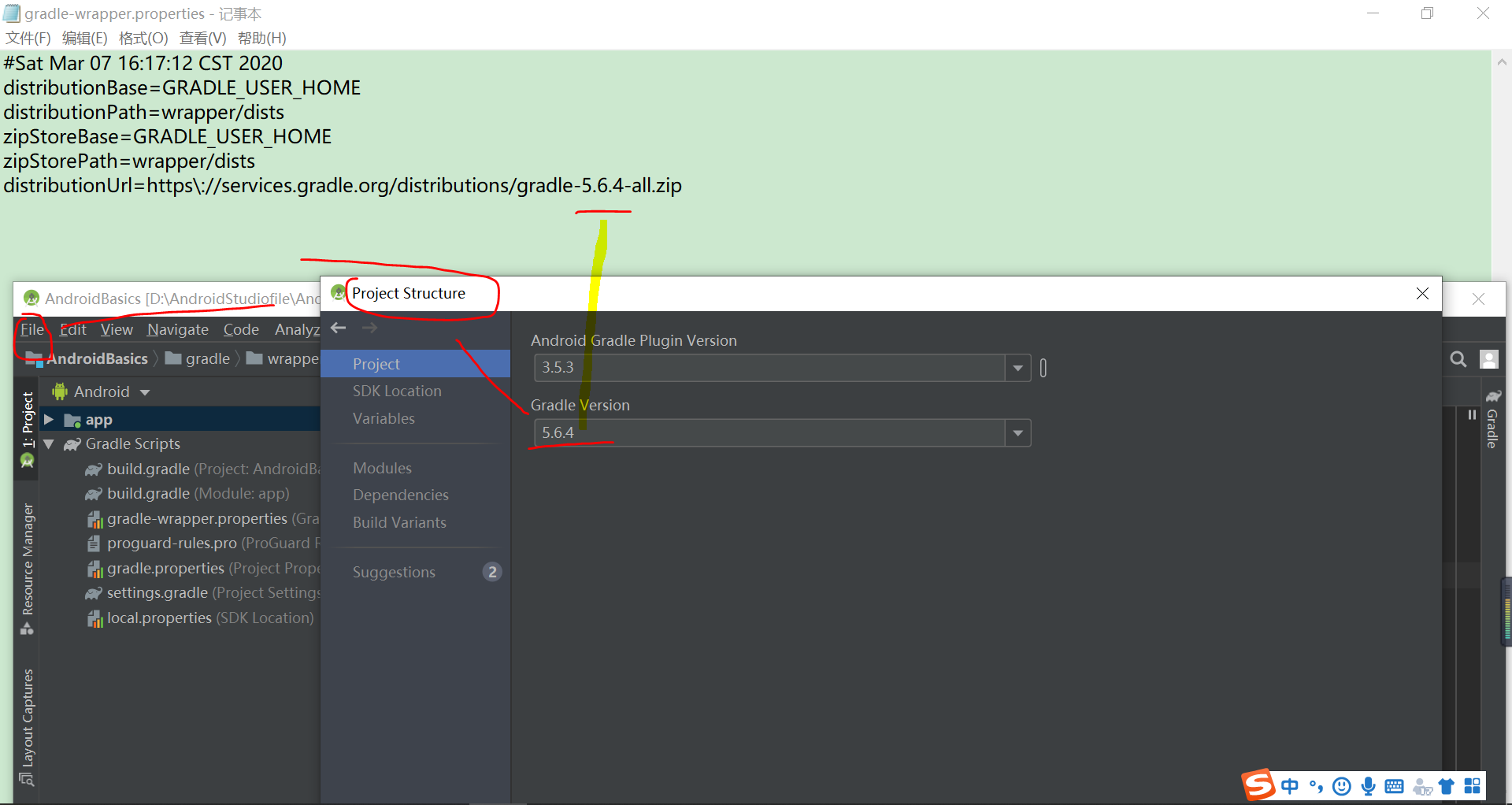Screen dimensions: 1512x805
Task: Open the emoji panel in Sogou bar
Action: tap(1342, 786)
